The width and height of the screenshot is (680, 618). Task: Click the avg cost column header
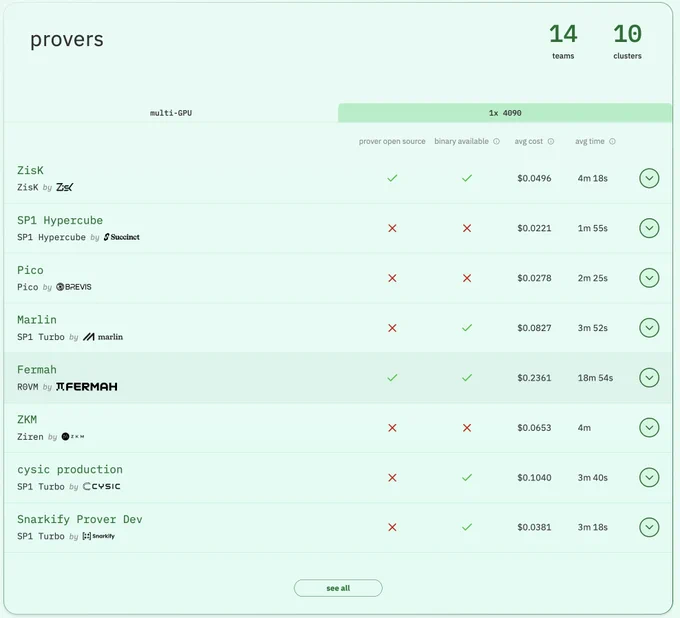pos(529,141)
